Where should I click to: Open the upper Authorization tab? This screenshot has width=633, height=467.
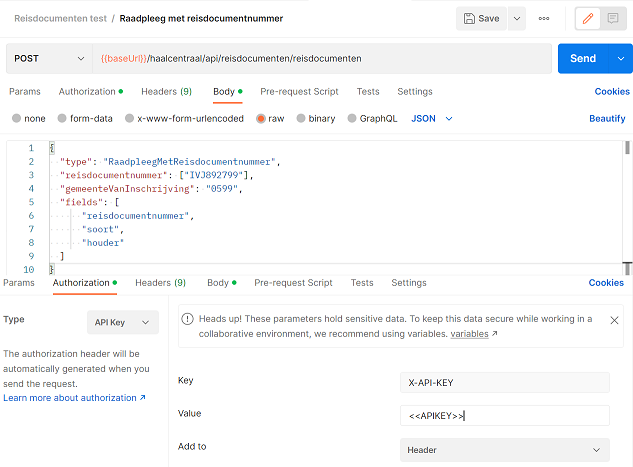click(x=91, y=92)
